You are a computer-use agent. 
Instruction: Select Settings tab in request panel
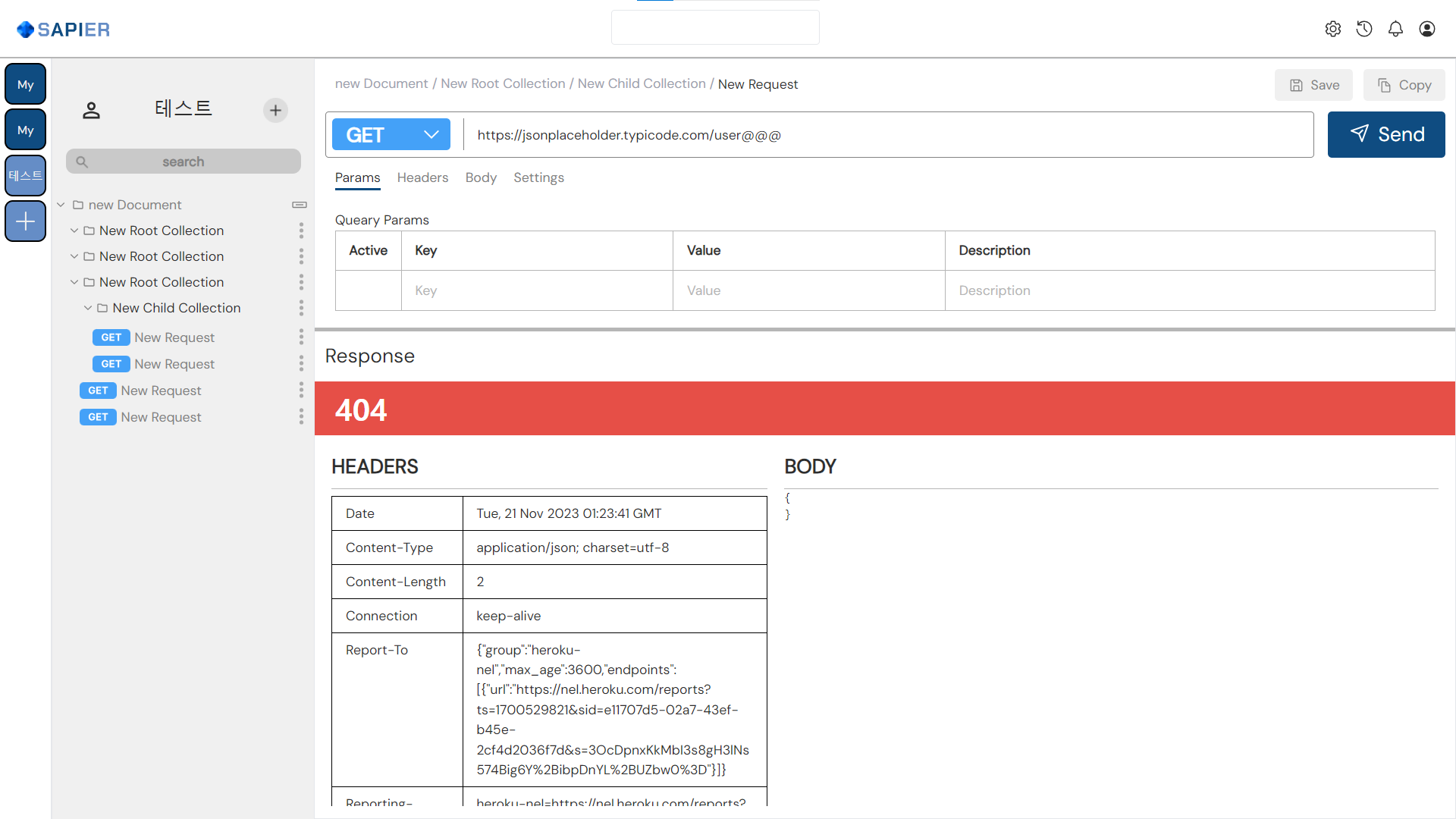[x=538, y=178]
